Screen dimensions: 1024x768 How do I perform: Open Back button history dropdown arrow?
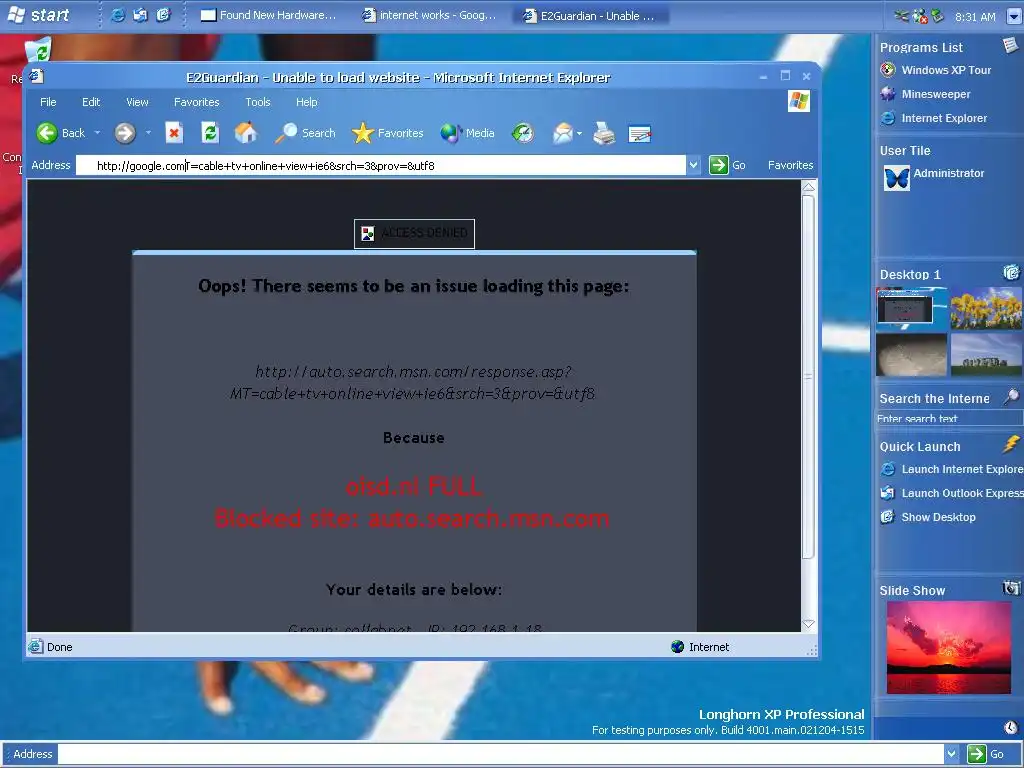(97, 133)
